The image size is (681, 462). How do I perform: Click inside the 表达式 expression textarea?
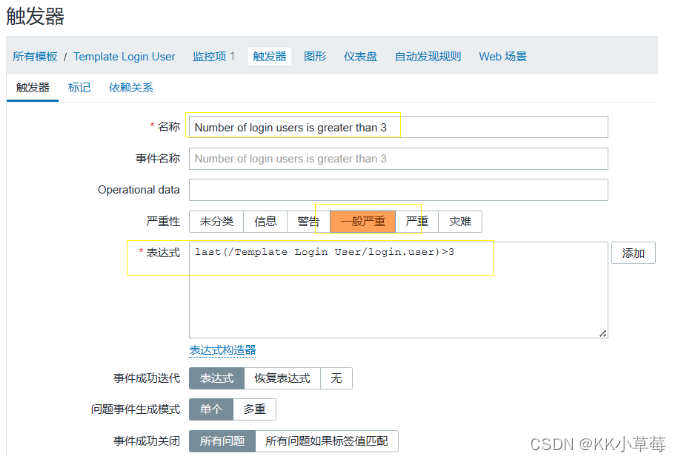399,290
